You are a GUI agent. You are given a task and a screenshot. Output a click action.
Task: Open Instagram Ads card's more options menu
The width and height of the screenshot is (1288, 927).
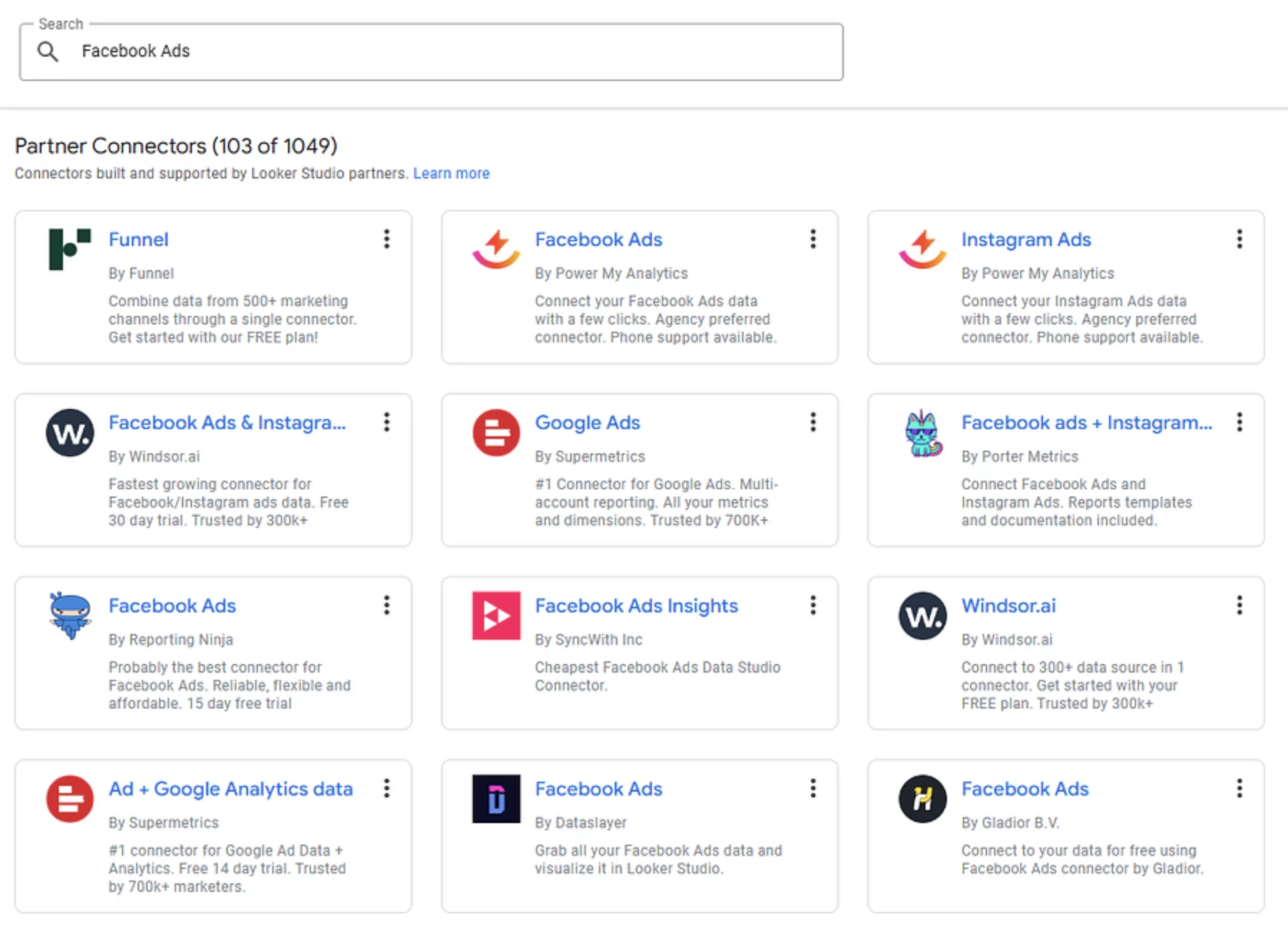pos(1239,239)
